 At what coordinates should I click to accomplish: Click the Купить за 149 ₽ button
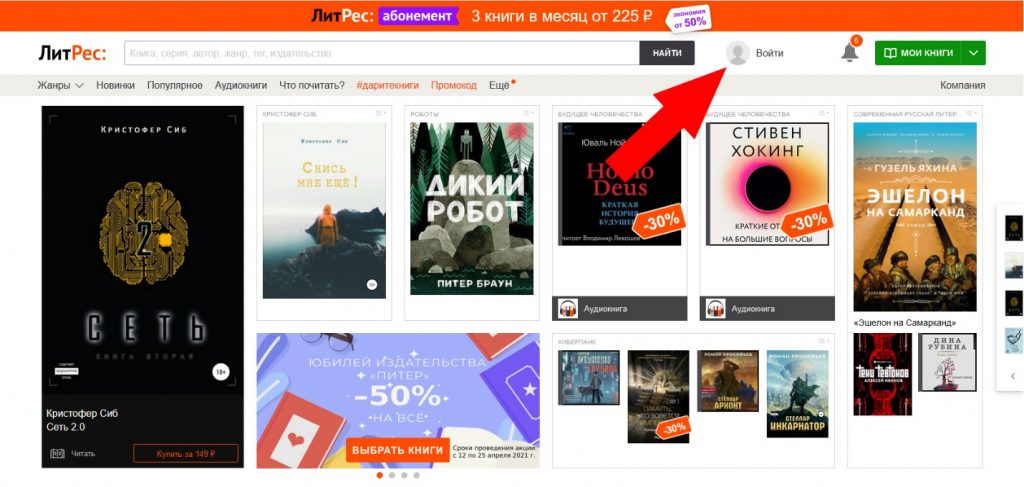point(186,454)
